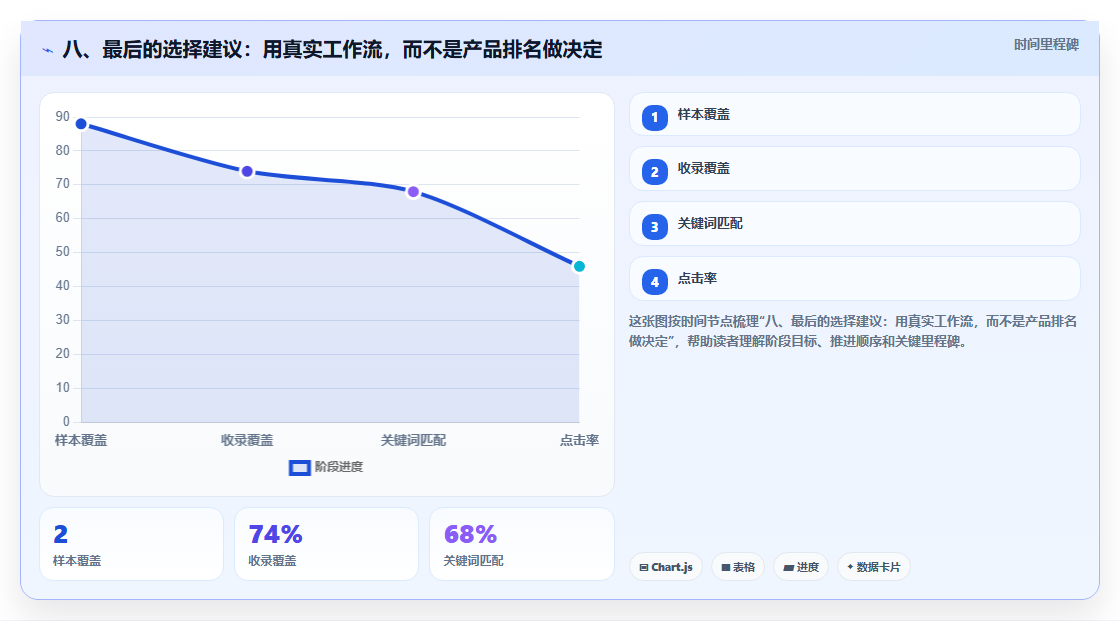
Task: Click the 表格 tag chip
Action: [738, 567]
